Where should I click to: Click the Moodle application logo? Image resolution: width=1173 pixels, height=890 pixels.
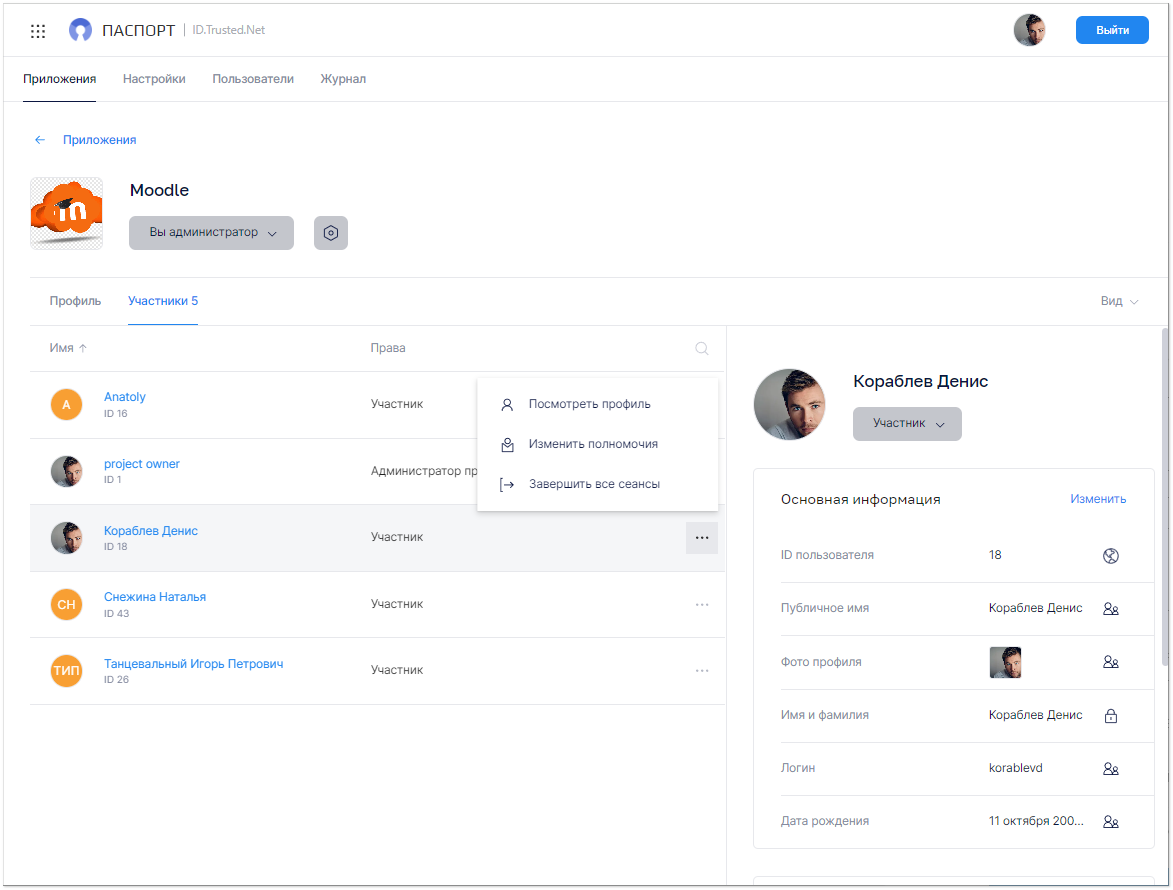click(67, 213)
